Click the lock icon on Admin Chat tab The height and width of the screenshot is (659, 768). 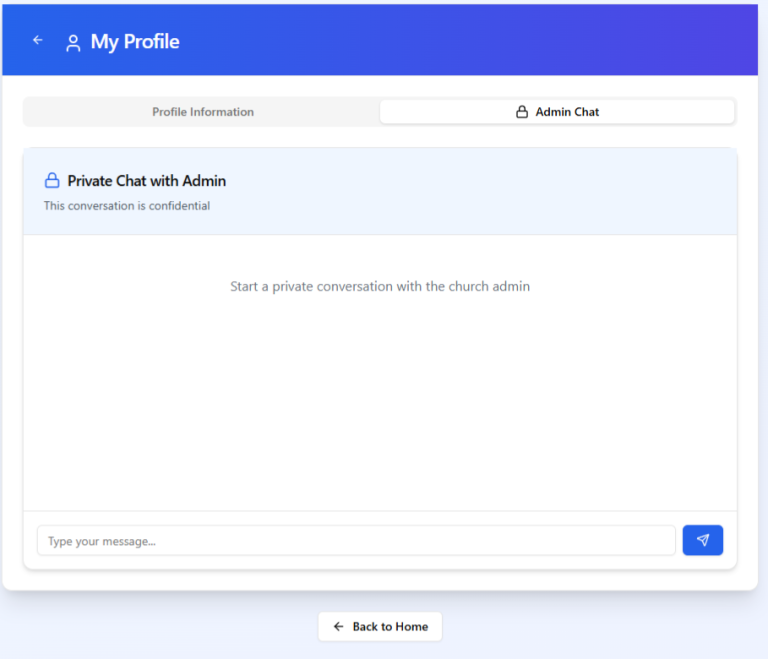(x=522, y=112)
